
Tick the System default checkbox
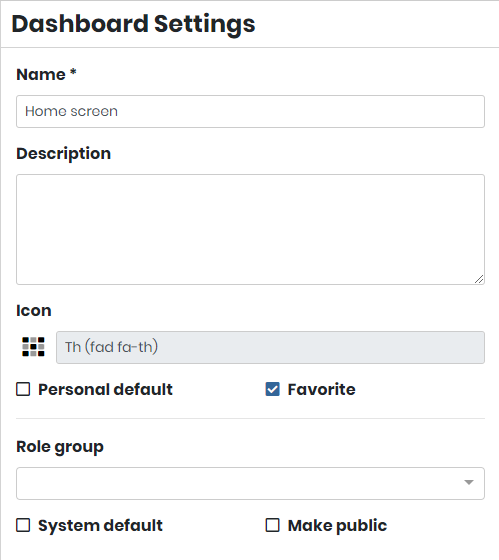click(23, 525)
